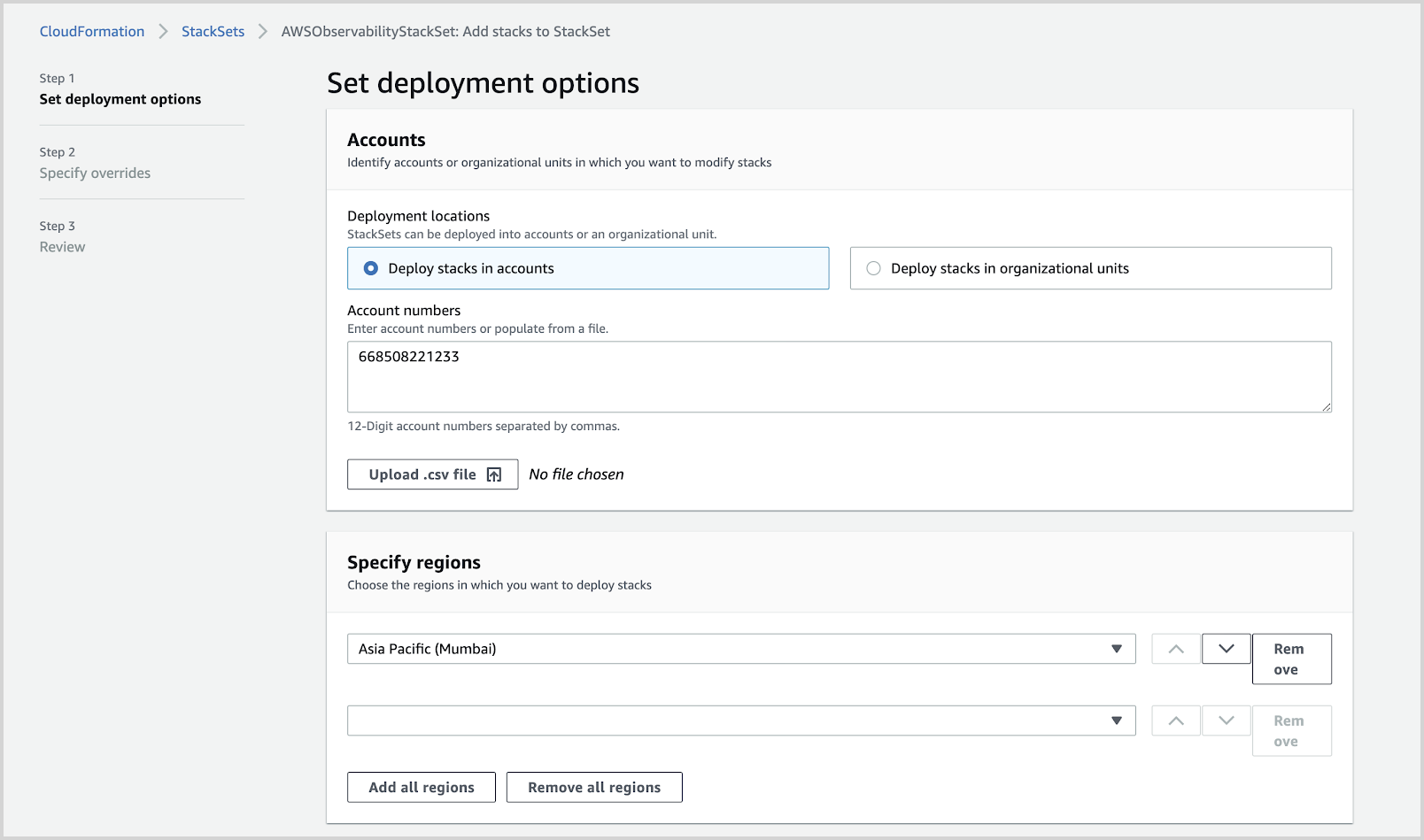Screen dimensions: 1424x840
Task: Select Deploy stacks in accounts option
Action: [x=370, y=268]
